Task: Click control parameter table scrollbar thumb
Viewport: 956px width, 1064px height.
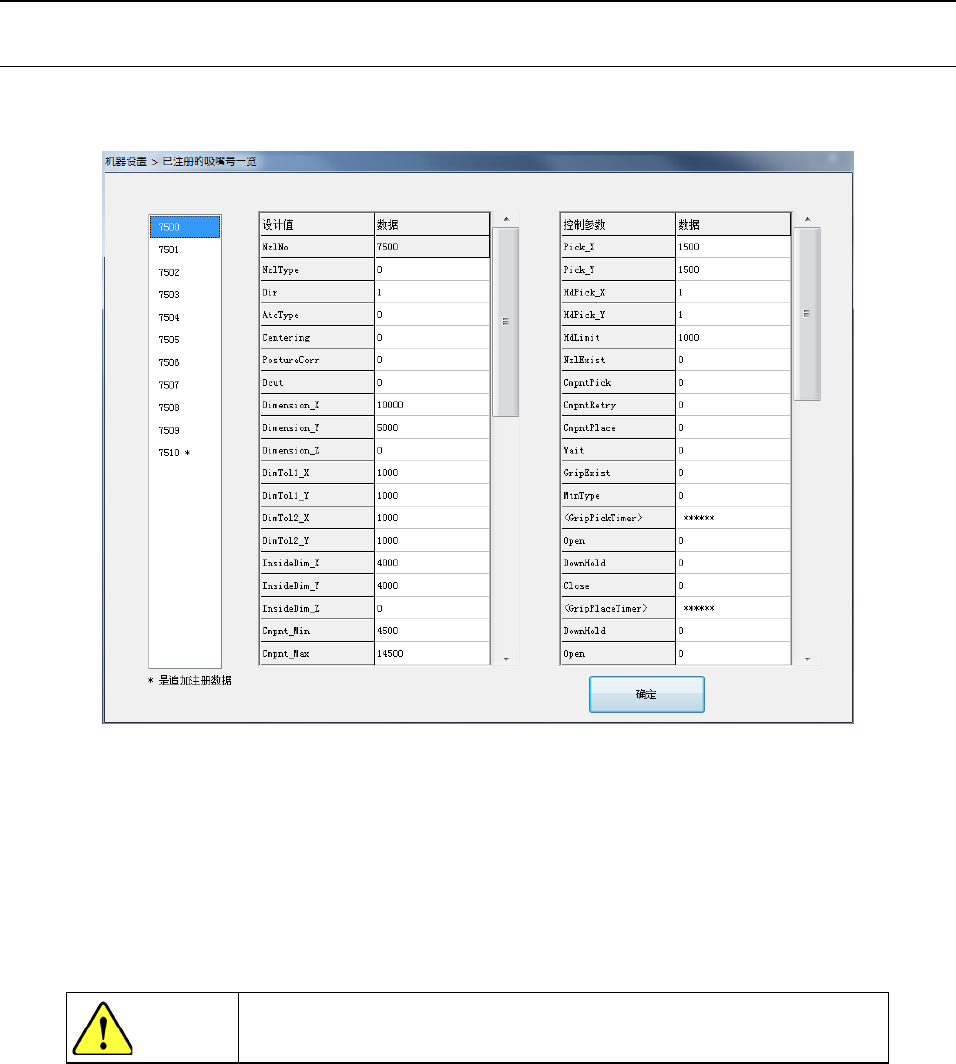Action: [x=807, y=314]
